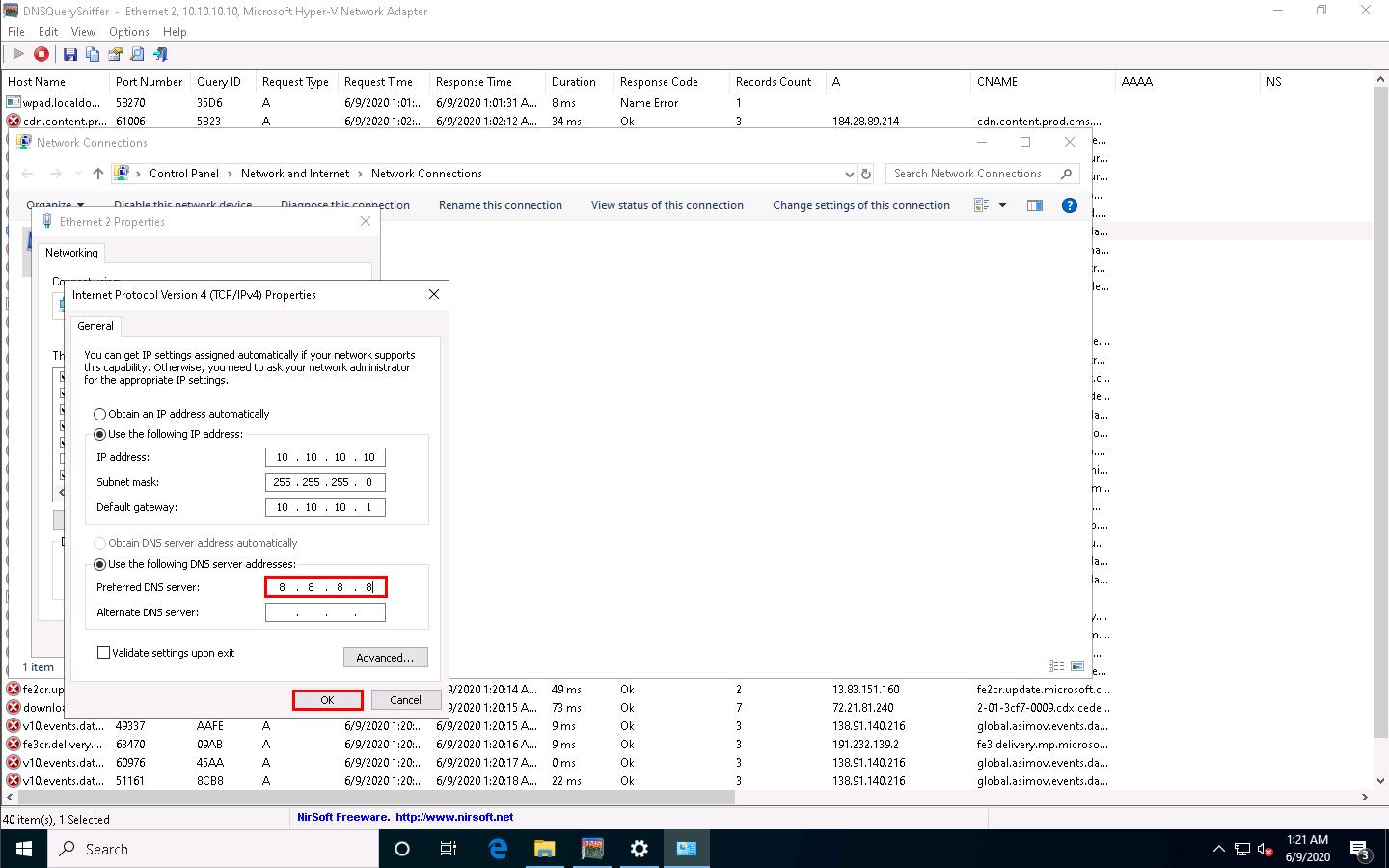This screenshot has width=1389, height=868.
Task: Click View status of this connection
Action: [667, 205]
